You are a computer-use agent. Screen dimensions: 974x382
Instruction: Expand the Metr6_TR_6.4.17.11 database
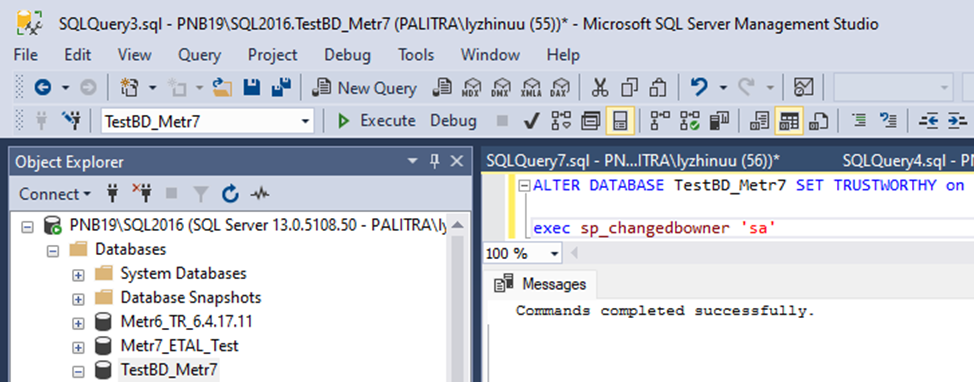pyautogui.click(x=78, y=322)
